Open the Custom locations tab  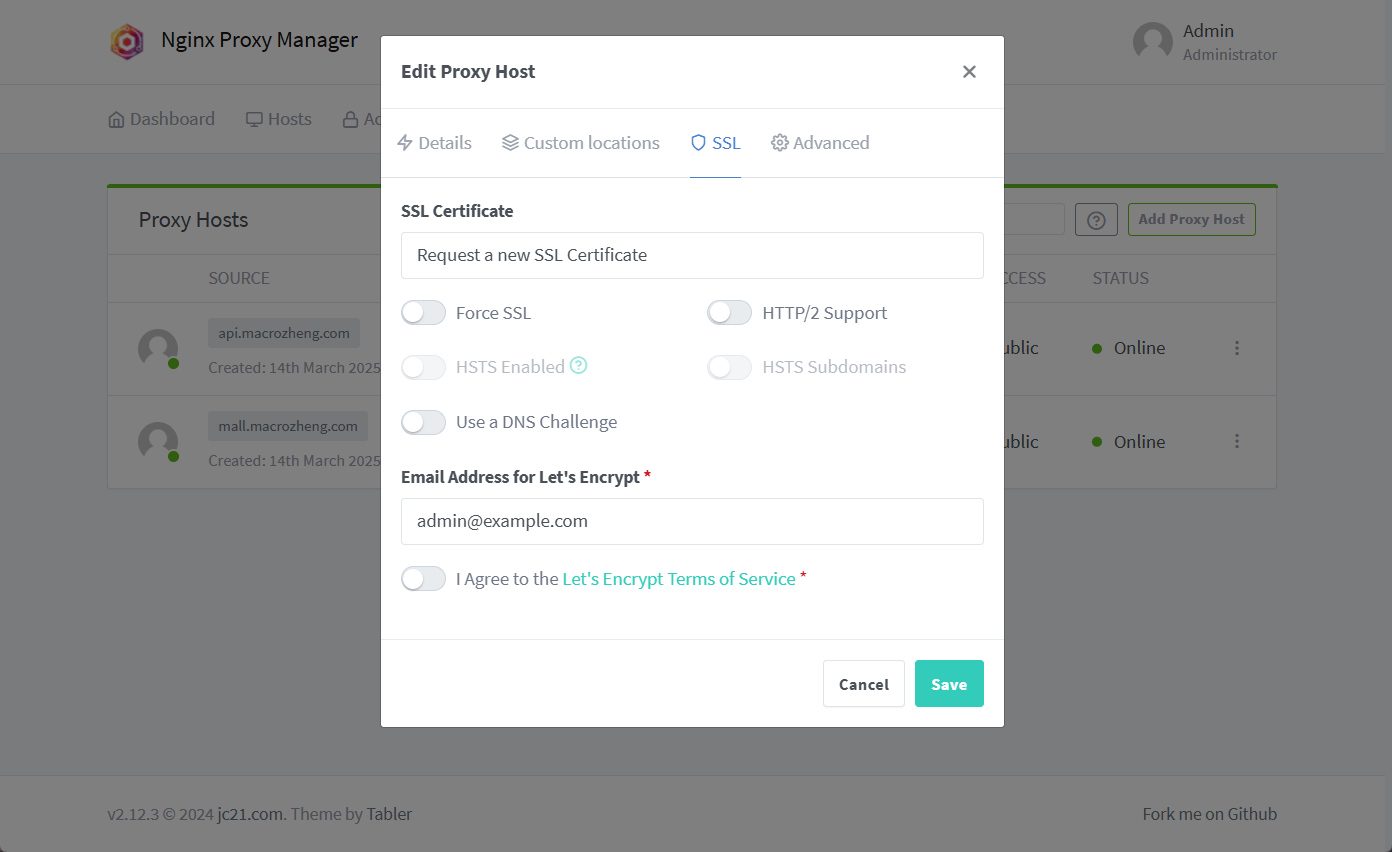pos(581,143)
